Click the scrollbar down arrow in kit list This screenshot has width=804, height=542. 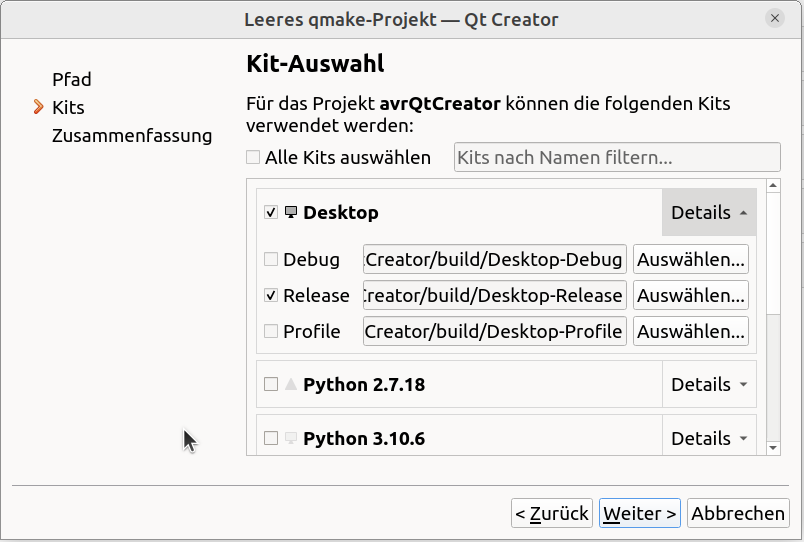(x=773, y=448)
